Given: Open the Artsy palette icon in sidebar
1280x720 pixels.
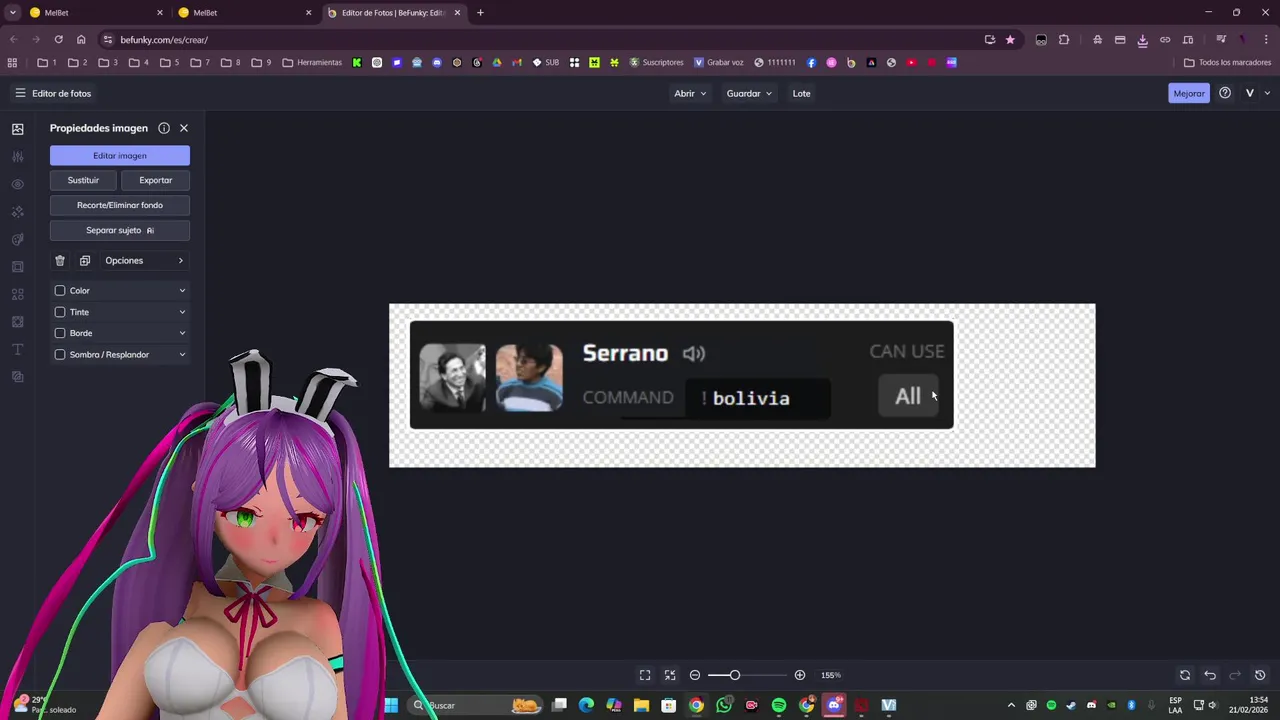Looking at the screenshot, I should click(x=17, y=239).
